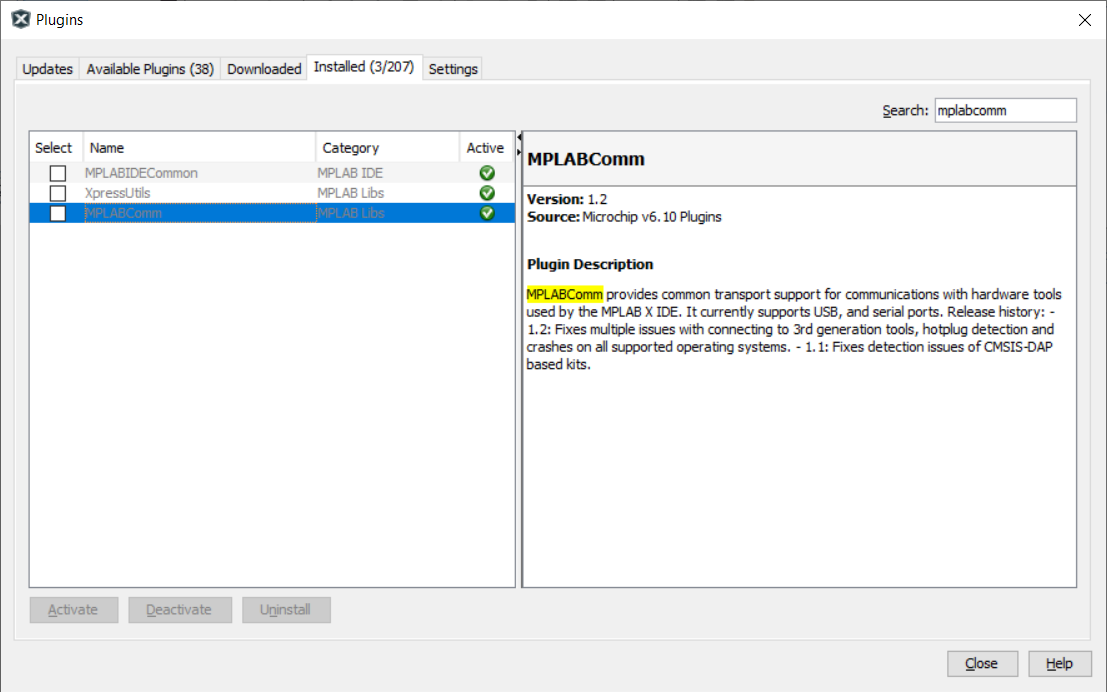Collapse the plugin list using the splitter left arrow
Image resolution: width=1107 pixels, height=692 pixels.
pos(519,137)
